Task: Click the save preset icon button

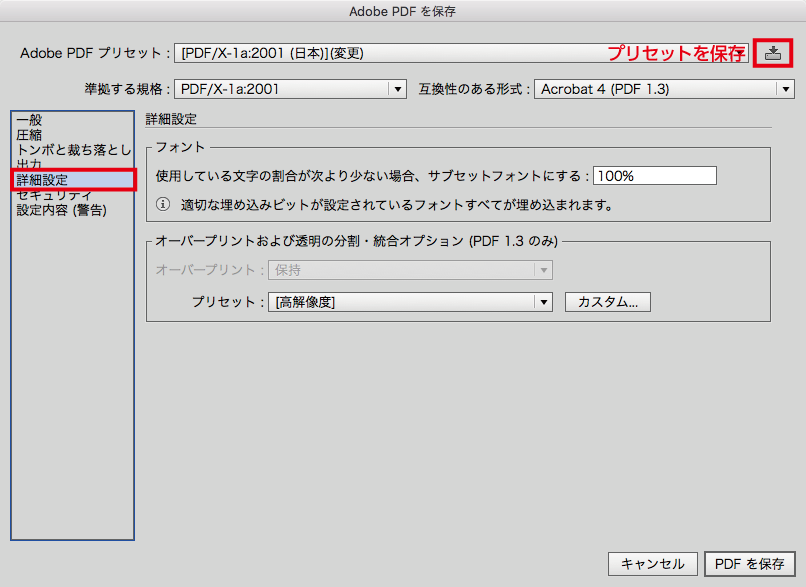Action: (773, 53)
